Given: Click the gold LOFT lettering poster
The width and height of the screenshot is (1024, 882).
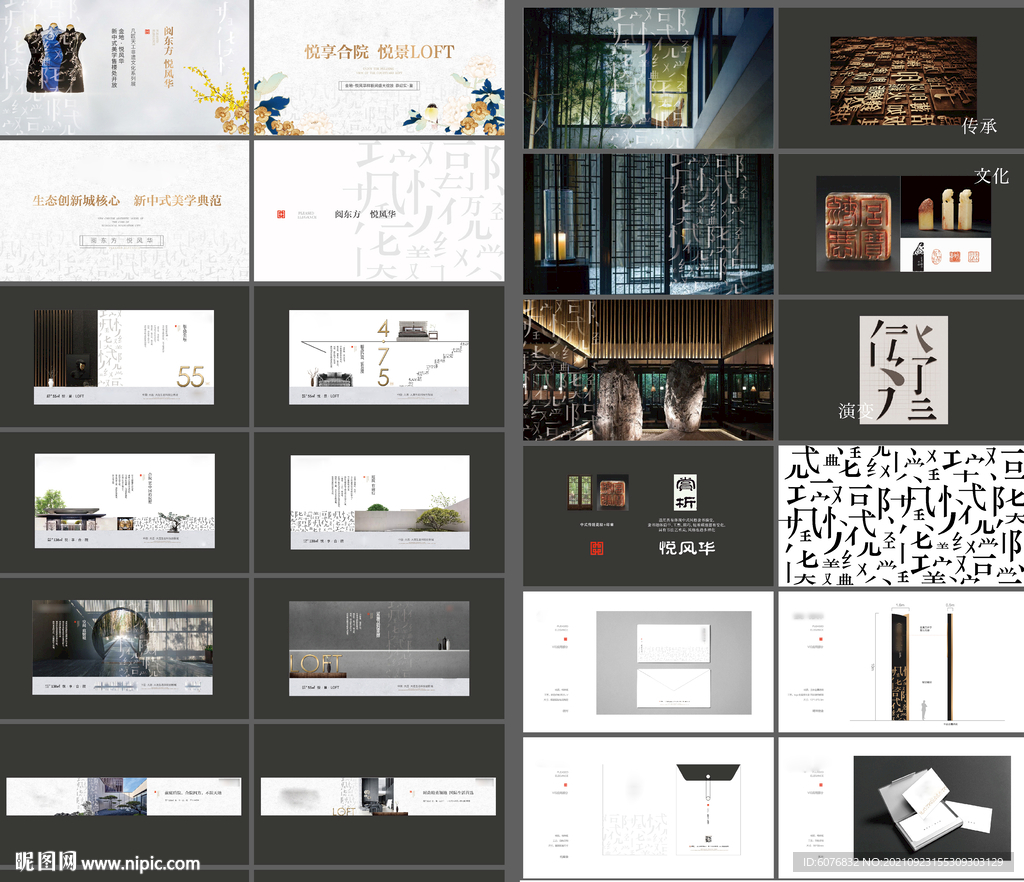Looking at the screenshot, I should (379, 648).
